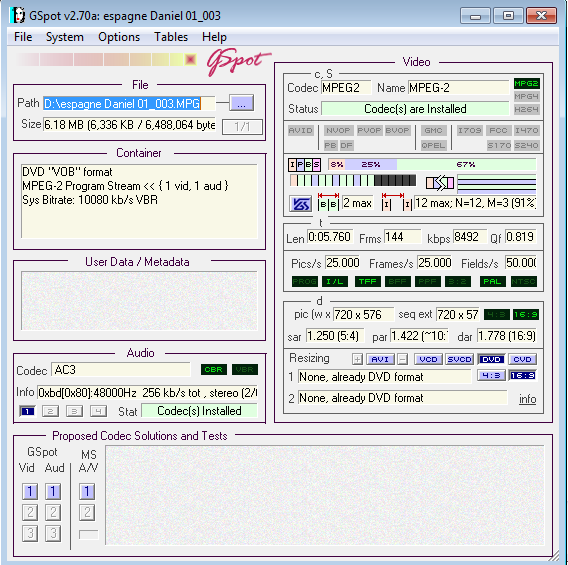Click the audio VBR indicator
568x565 pixels.
pos(245,369)
